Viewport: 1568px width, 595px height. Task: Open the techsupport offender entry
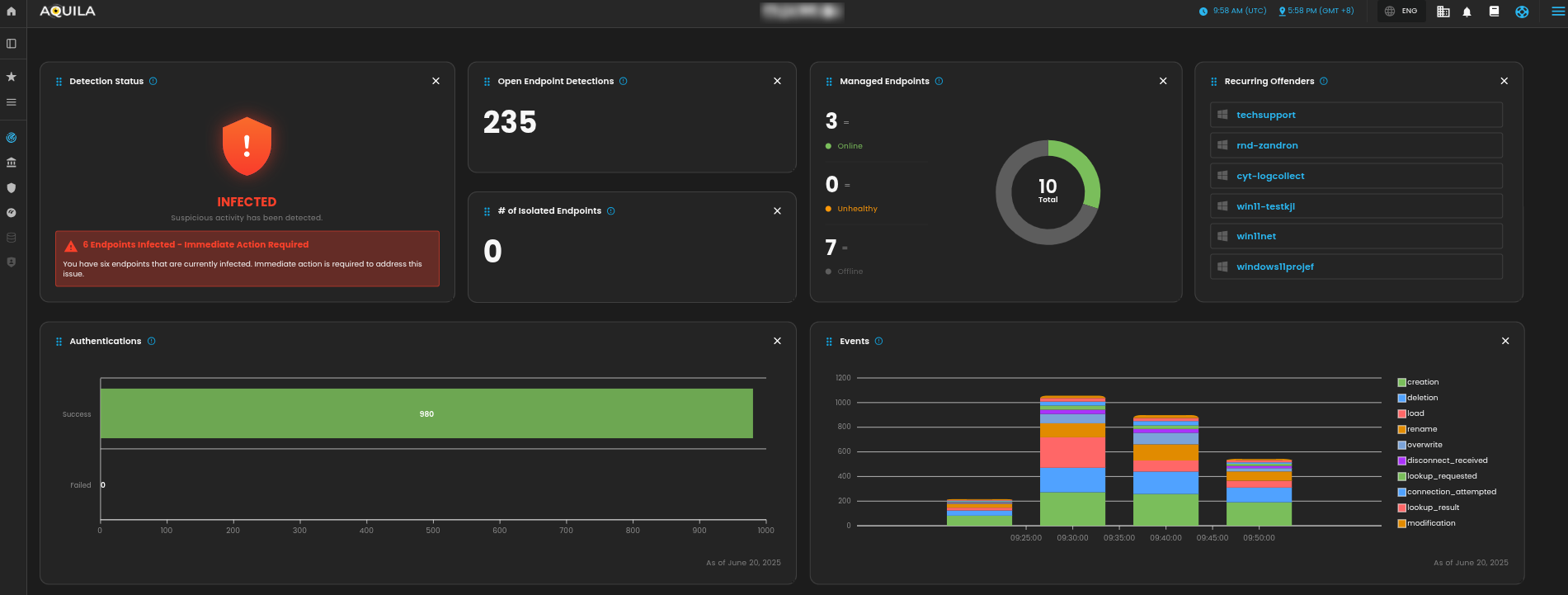1265,115
